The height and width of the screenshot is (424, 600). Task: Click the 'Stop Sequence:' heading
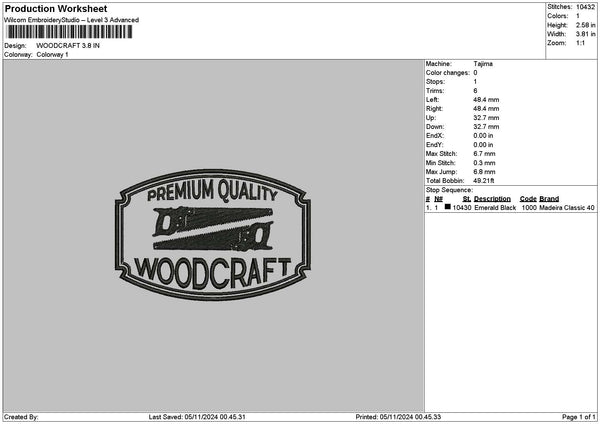[449, 190]
